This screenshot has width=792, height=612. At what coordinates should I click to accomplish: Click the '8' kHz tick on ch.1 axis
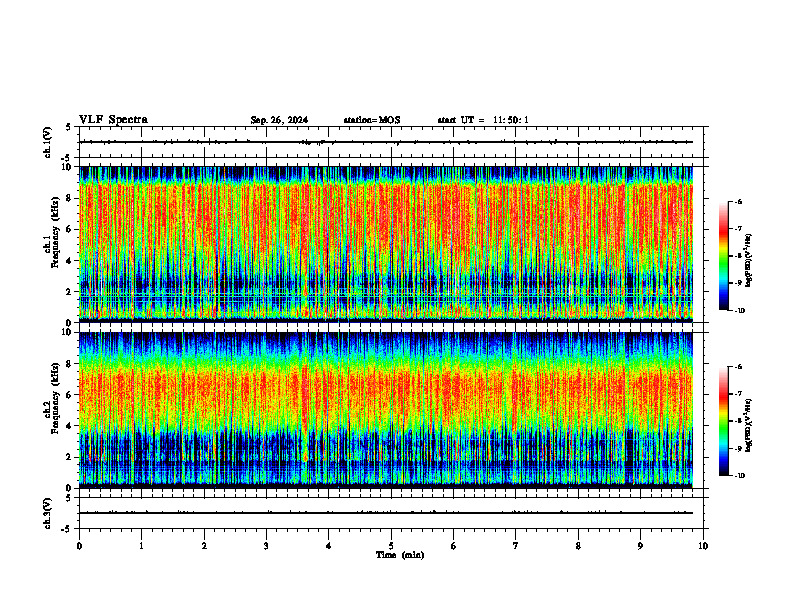(x=70, y=198)
